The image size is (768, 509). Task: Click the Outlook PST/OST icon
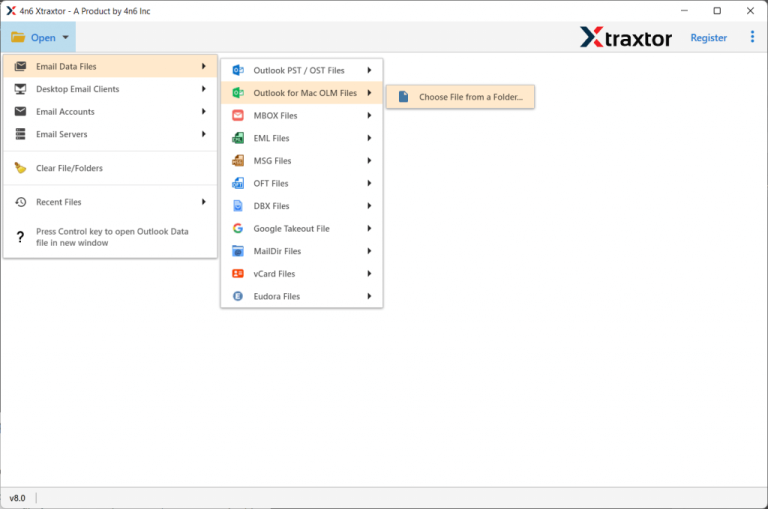(238, 70)
